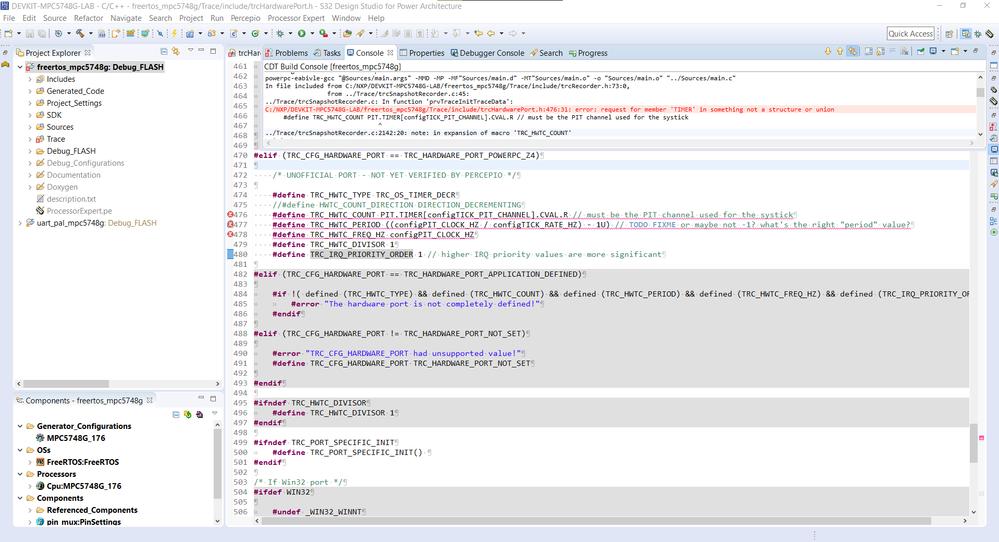The image size is (999, 542).
Task: Open the Refactor menu
Action: pyautogui.click(x=89, y=18)
